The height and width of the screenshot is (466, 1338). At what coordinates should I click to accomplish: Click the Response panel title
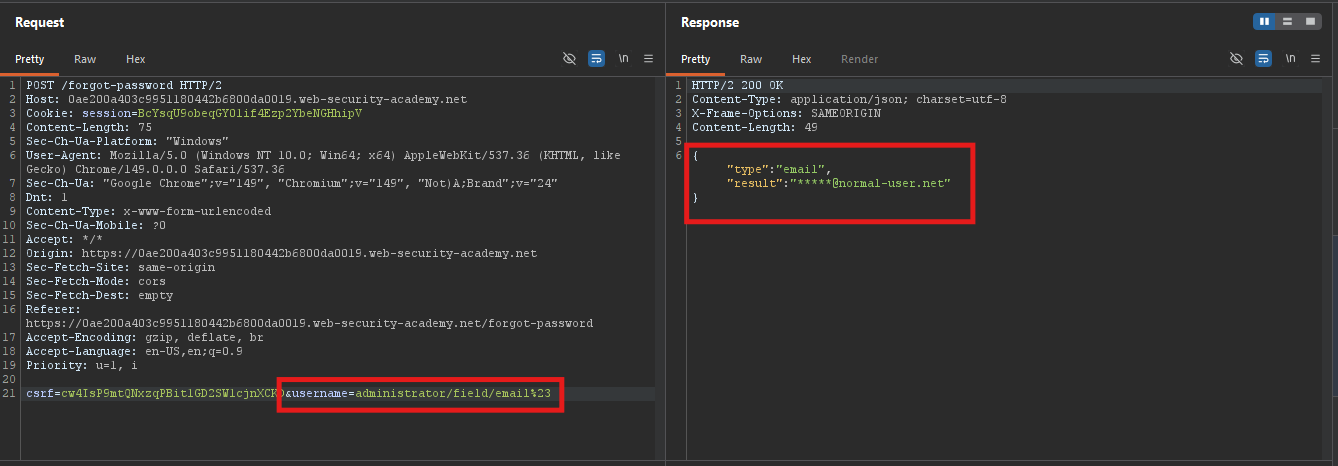point(710,22)
